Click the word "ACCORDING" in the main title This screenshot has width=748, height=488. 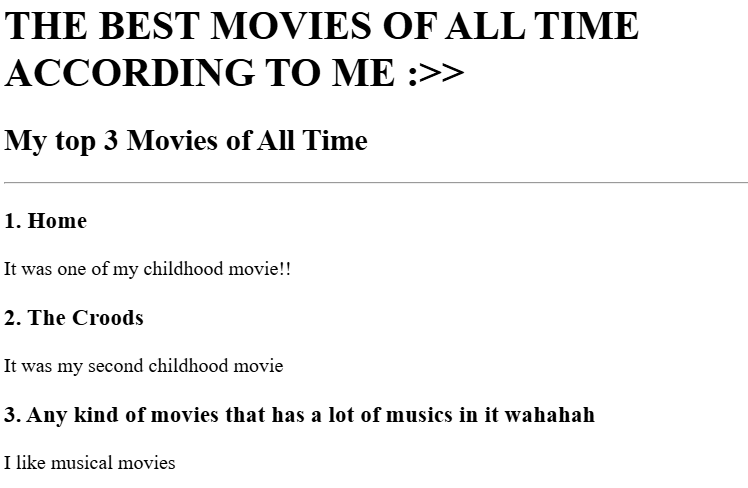coord(129,73)
